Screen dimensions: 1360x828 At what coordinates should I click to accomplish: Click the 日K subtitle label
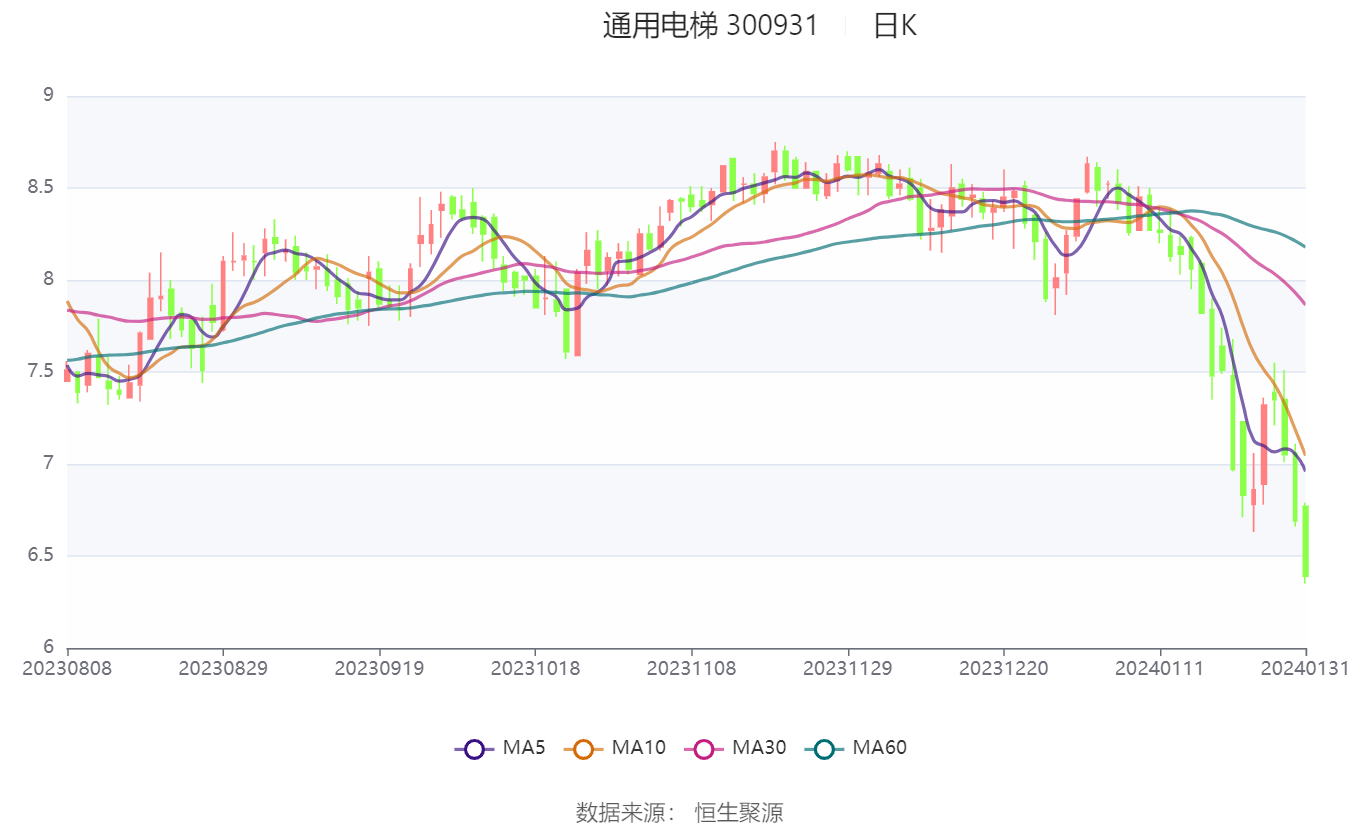[x=894, y=26]
